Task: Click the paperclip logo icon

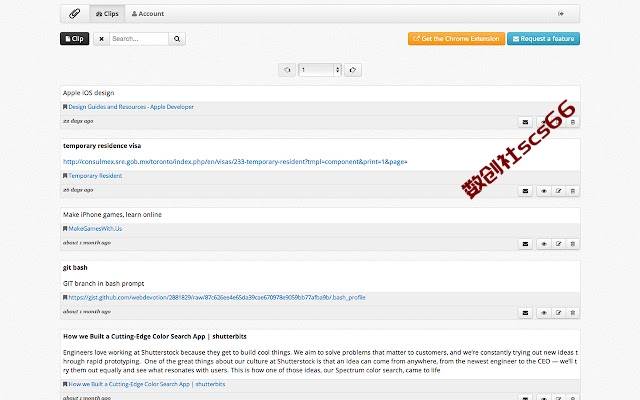Action: tap(75, 14)
